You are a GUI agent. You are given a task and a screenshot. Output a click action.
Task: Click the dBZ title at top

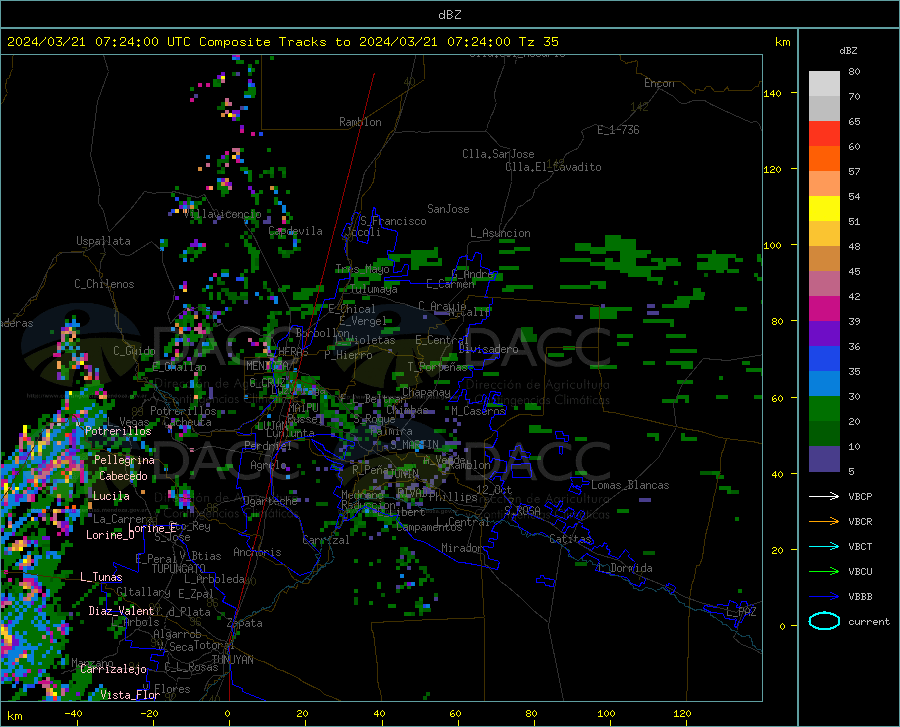click(x=449, y=15)
